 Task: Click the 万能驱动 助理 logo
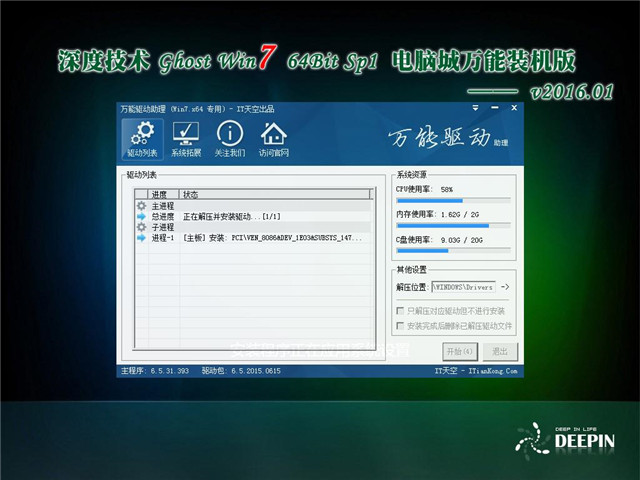click(448, 138)
